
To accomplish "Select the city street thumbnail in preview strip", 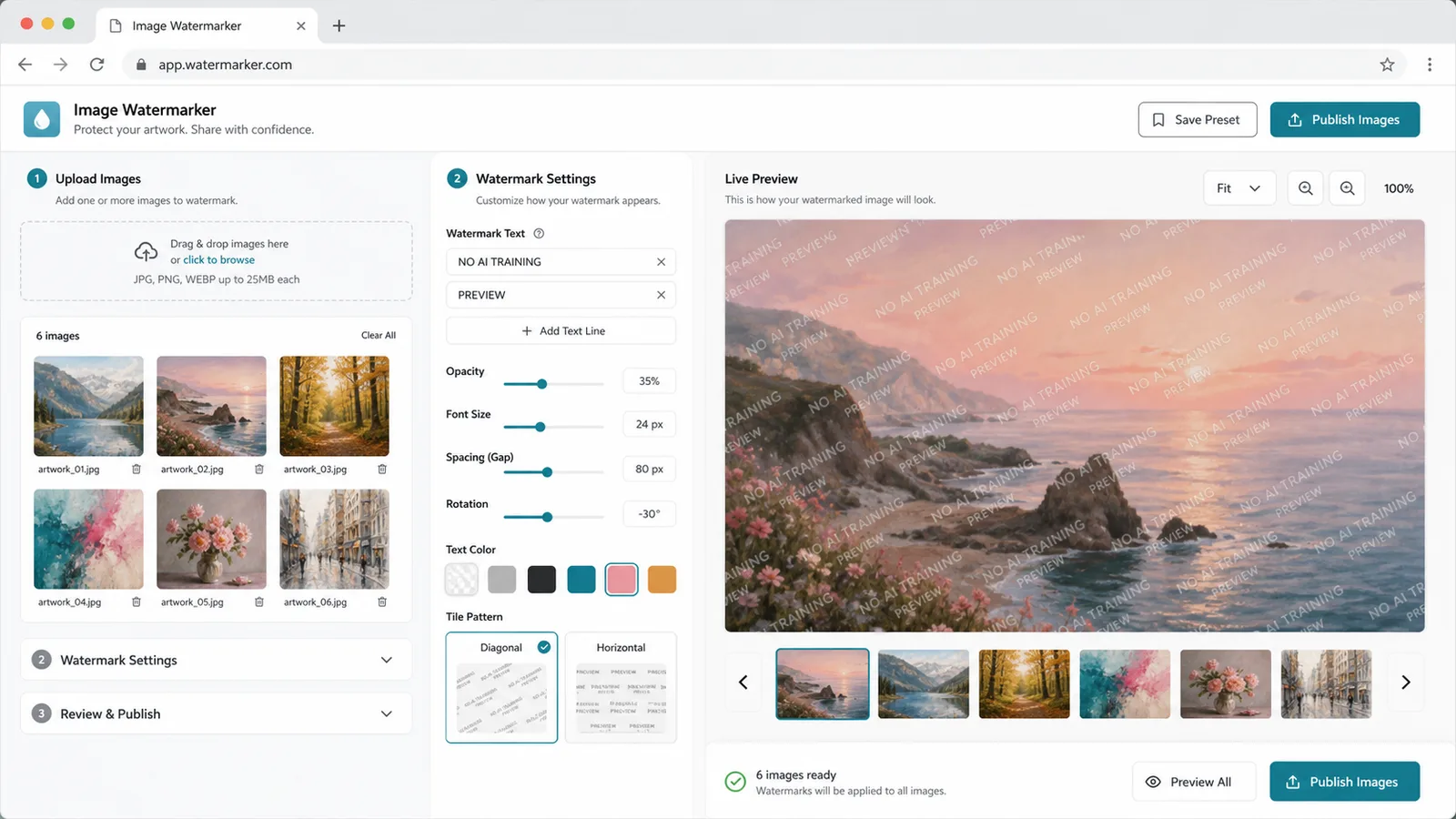I will pyautogui.click(x=1326, y=684).
